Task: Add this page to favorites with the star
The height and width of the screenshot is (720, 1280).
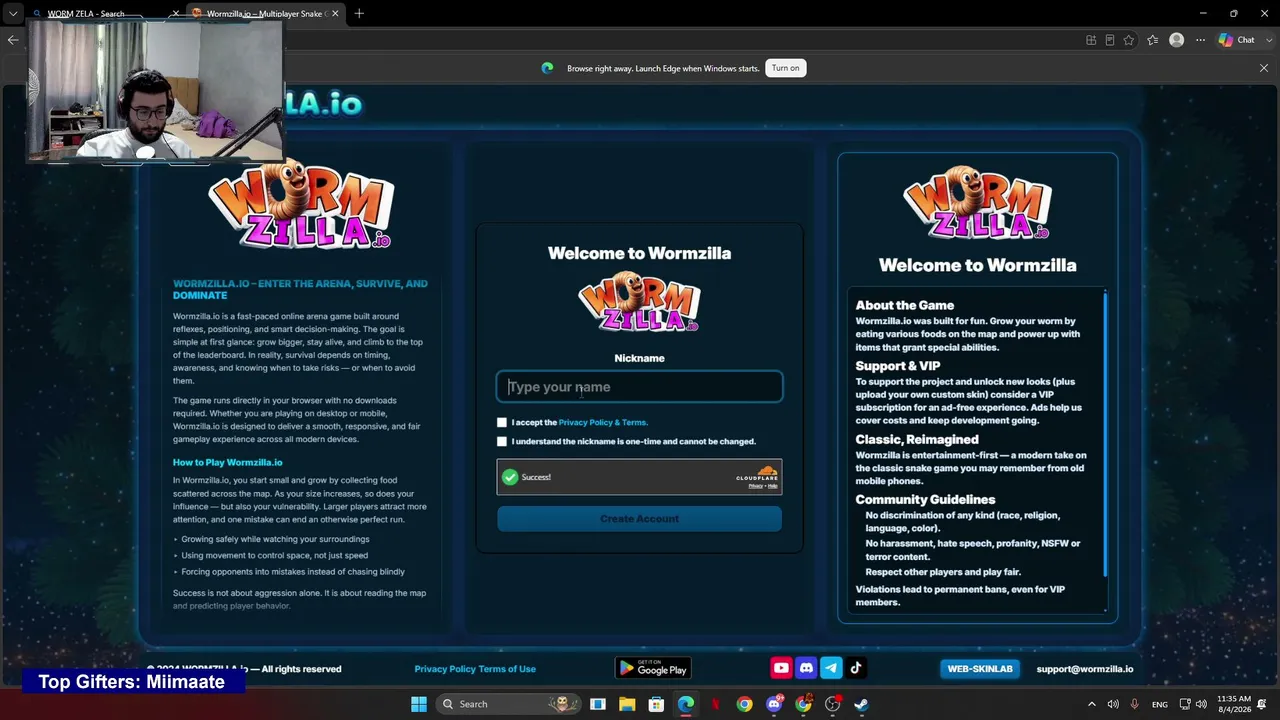Action: [1129, 40]
